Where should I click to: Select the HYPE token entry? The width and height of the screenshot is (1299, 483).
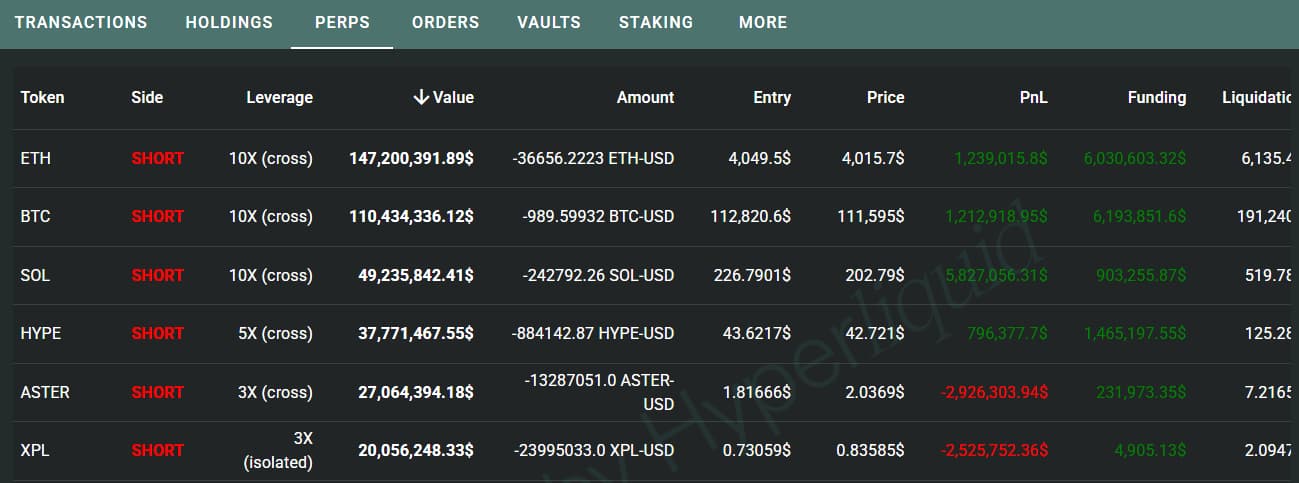tap(41, 333)
